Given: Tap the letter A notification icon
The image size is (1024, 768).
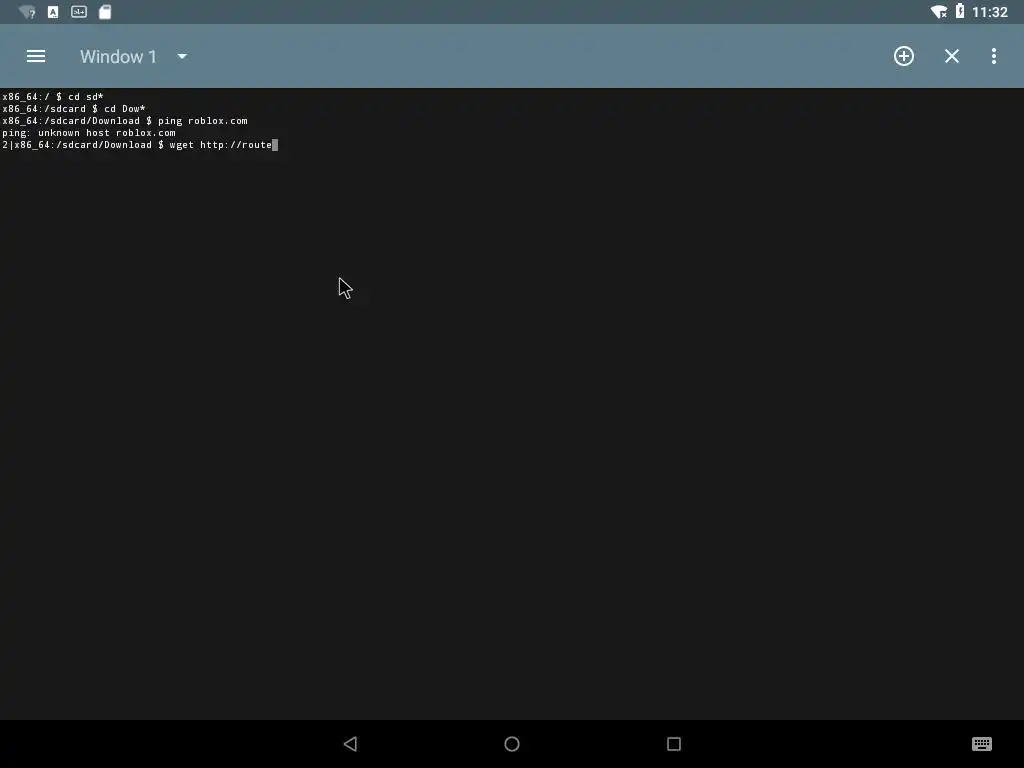Looking at the screenshot, I should click(53, 12).
